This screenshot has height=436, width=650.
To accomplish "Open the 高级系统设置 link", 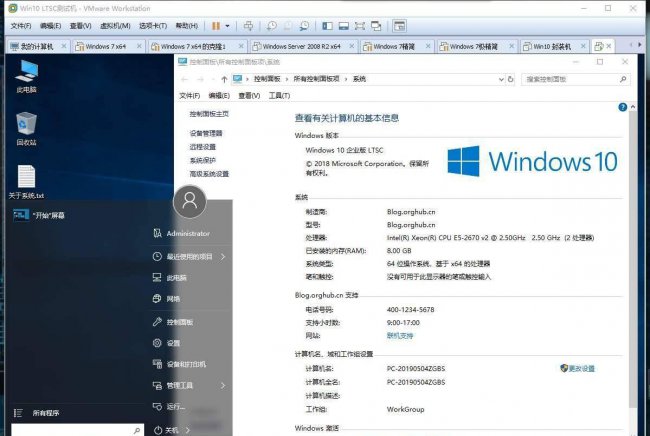I will click(209, 174).
